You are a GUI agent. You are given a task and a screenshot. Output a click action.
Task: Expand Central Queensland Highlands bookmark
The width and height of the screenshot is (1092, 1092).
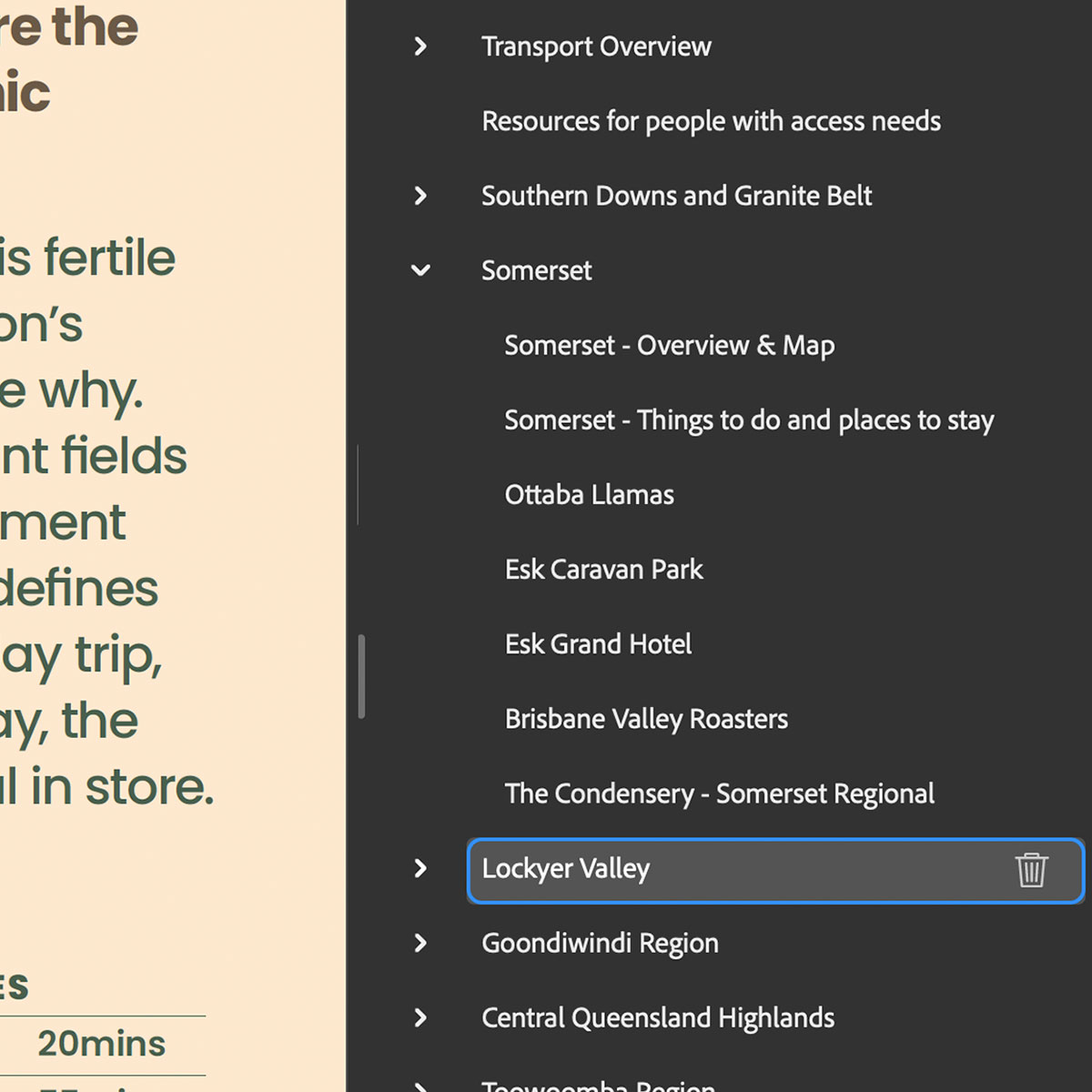point(420,1018)
